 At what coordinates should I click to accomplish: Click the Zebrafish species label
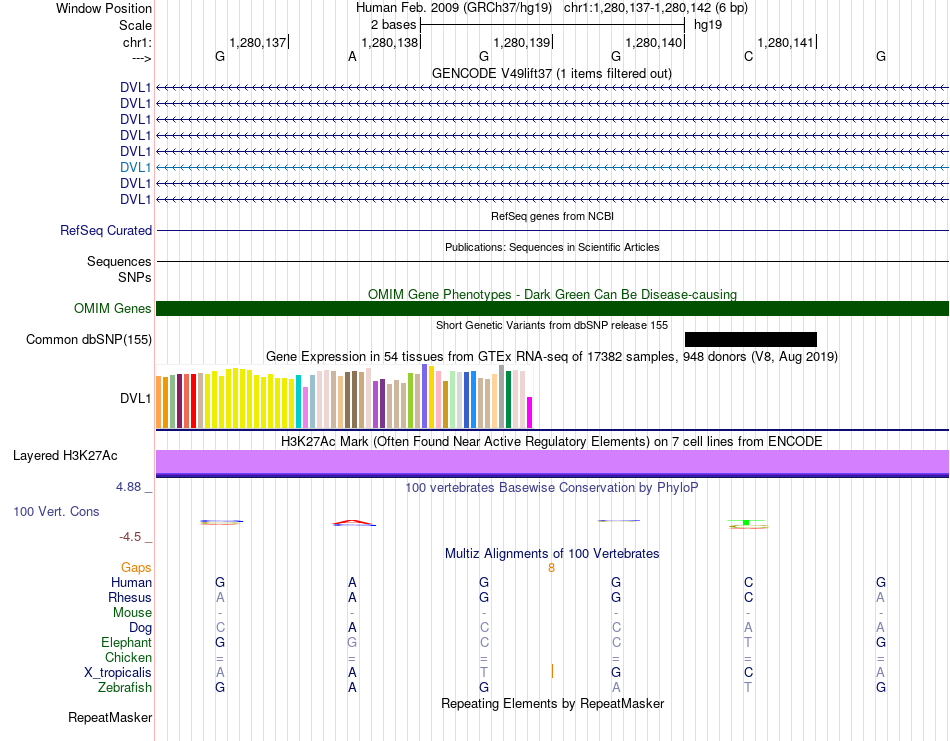coord(125,687)
